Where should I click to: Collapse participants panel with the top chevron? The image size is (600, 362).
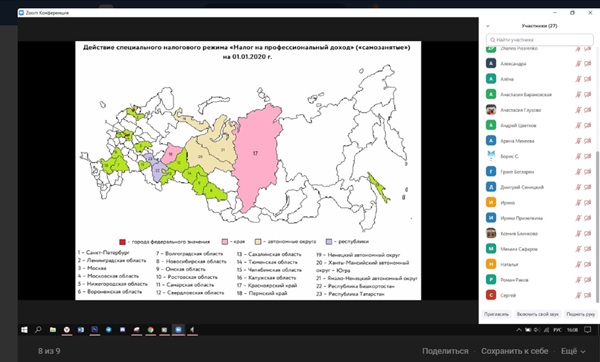(488, 26)
